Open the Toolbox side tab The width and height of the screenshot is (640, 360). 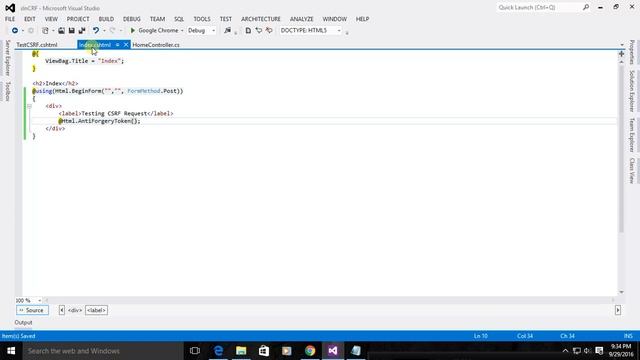pyautogui.click(x=7, y=91)
